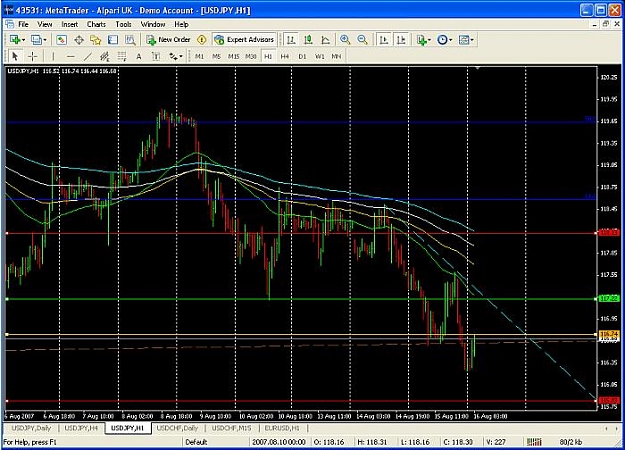Switch to M30 timeframe

[x=251, y=57]
